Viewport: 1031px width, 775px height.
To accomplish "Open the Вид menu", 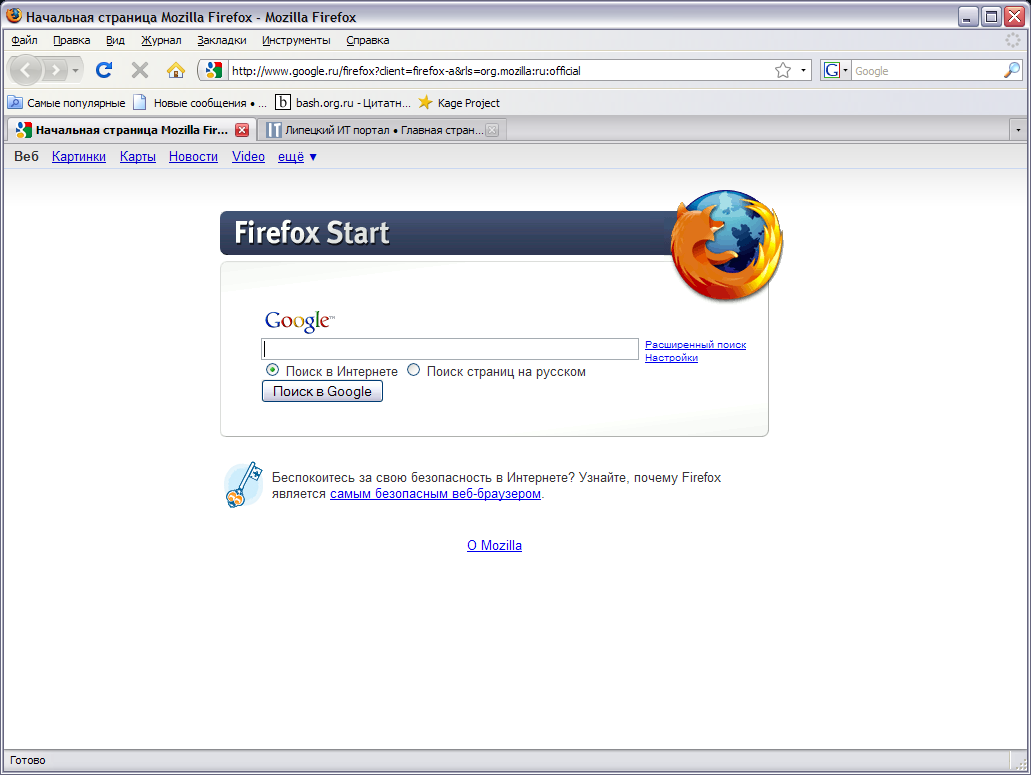I will point(116,40).
